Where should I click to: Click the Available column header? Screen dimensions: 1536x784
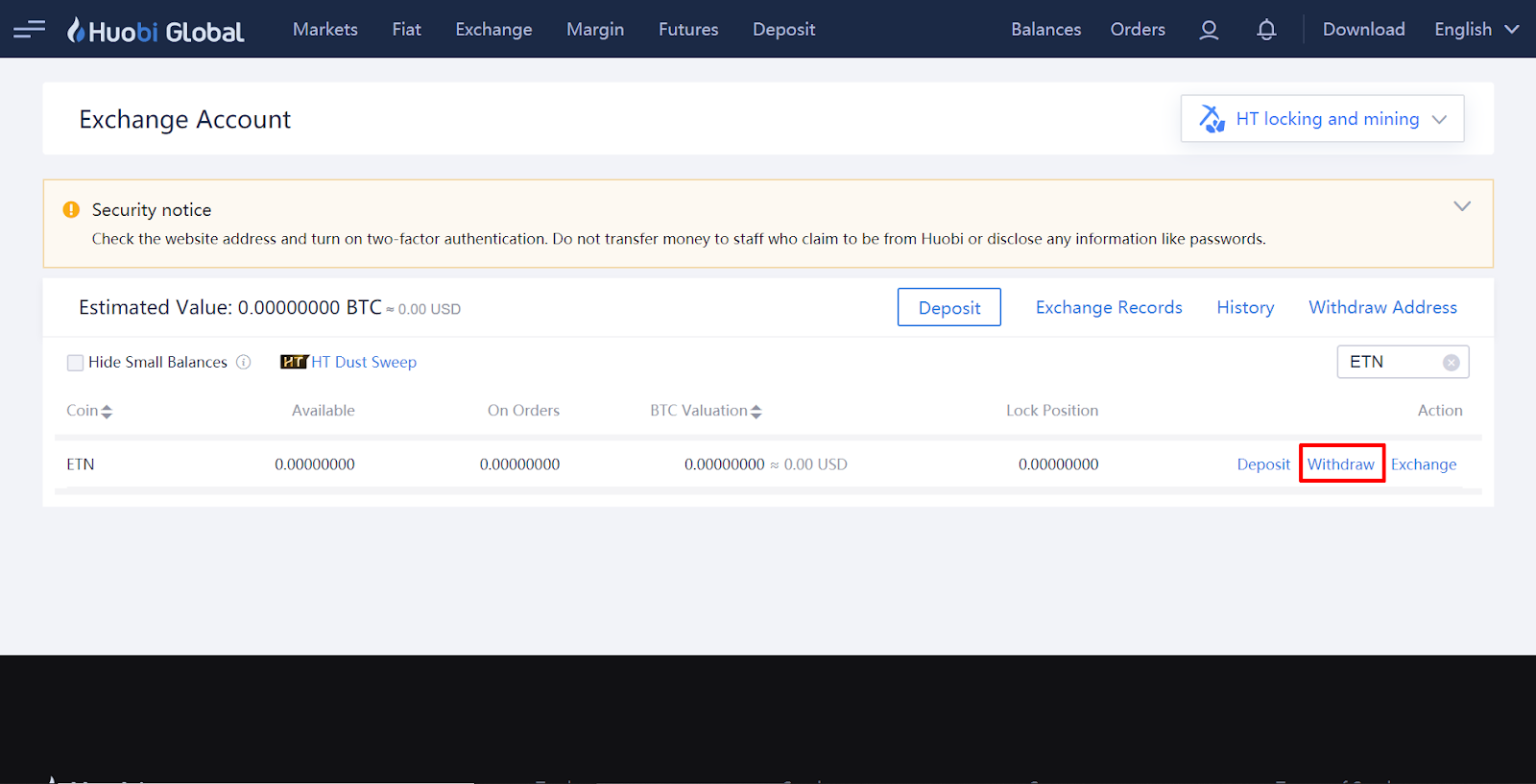pos(324,411)
